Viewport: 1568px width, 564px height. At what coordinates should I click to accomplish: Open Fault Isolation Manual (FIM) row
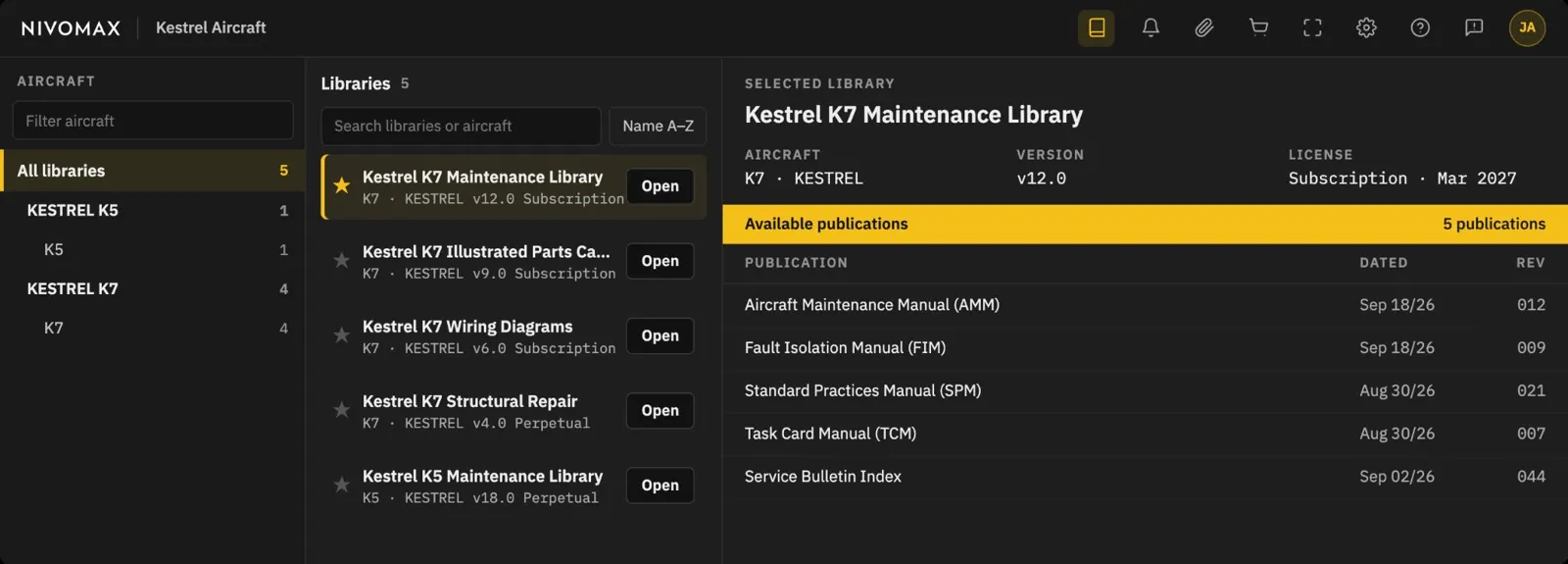[1145, 348]
